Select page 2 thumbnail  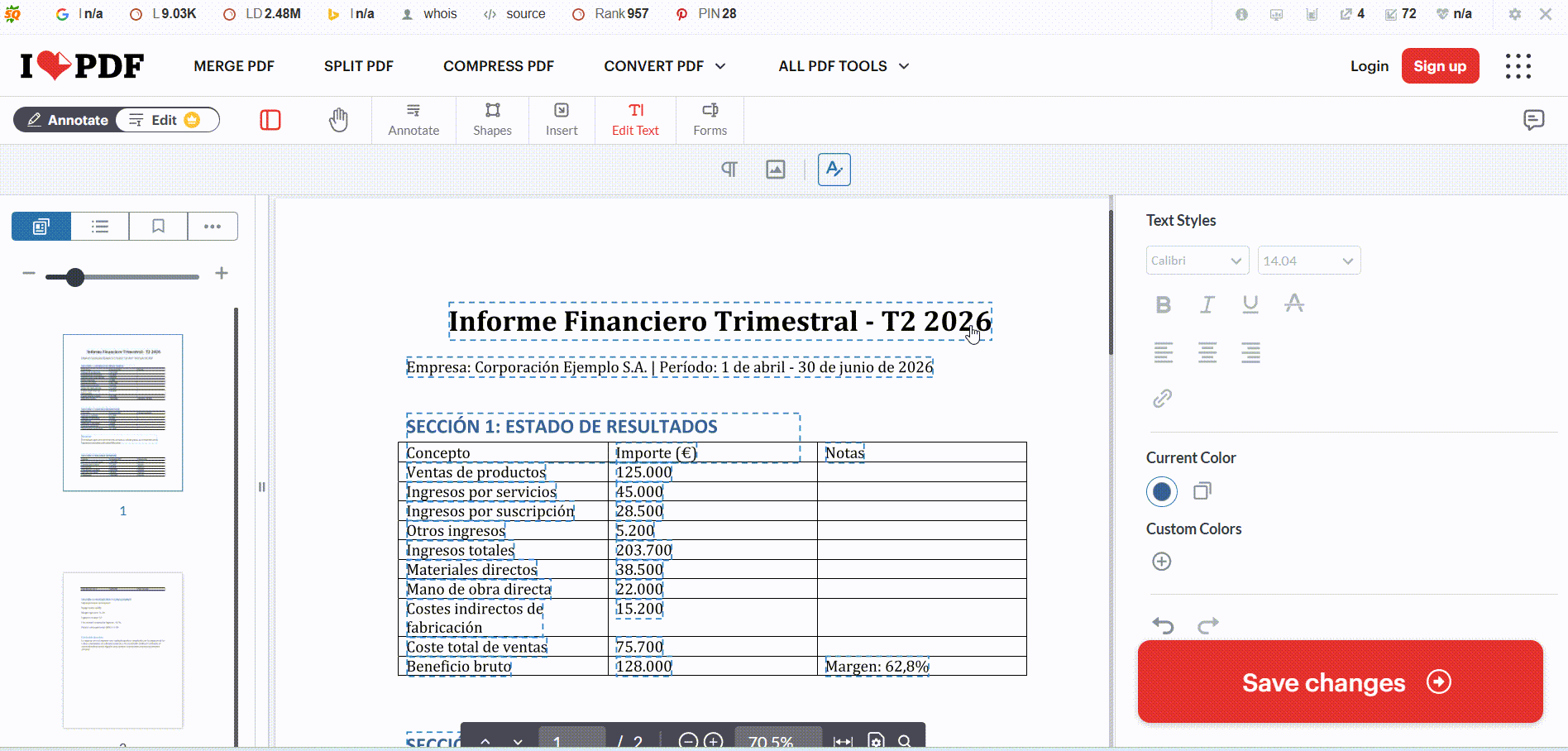tap(123, 650)
